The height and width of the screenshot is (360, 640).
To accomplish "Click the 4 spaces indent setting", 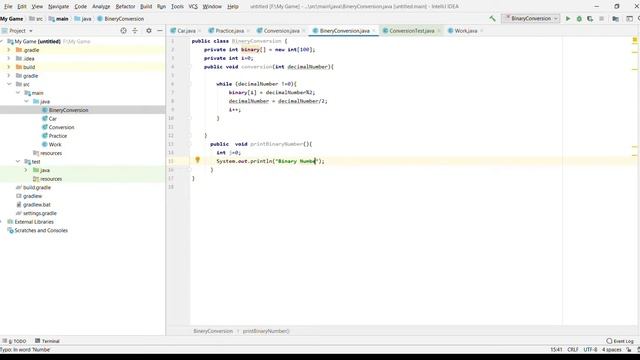I will click(611, 350).
